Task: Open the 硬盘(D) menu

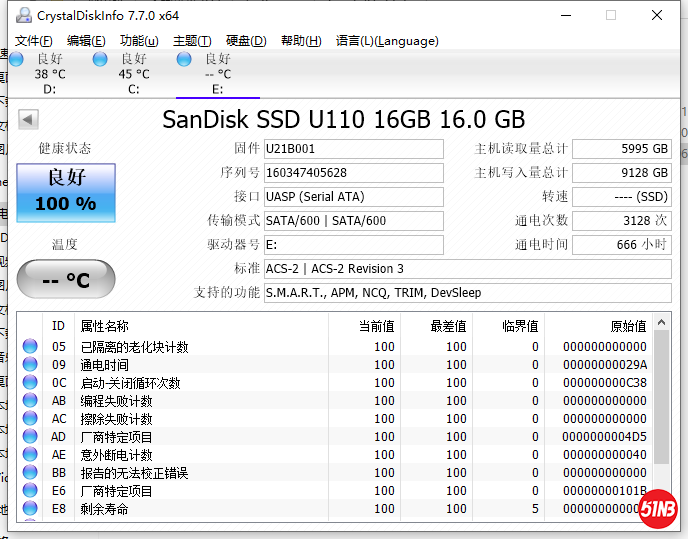Action: [x=246, y=41]
